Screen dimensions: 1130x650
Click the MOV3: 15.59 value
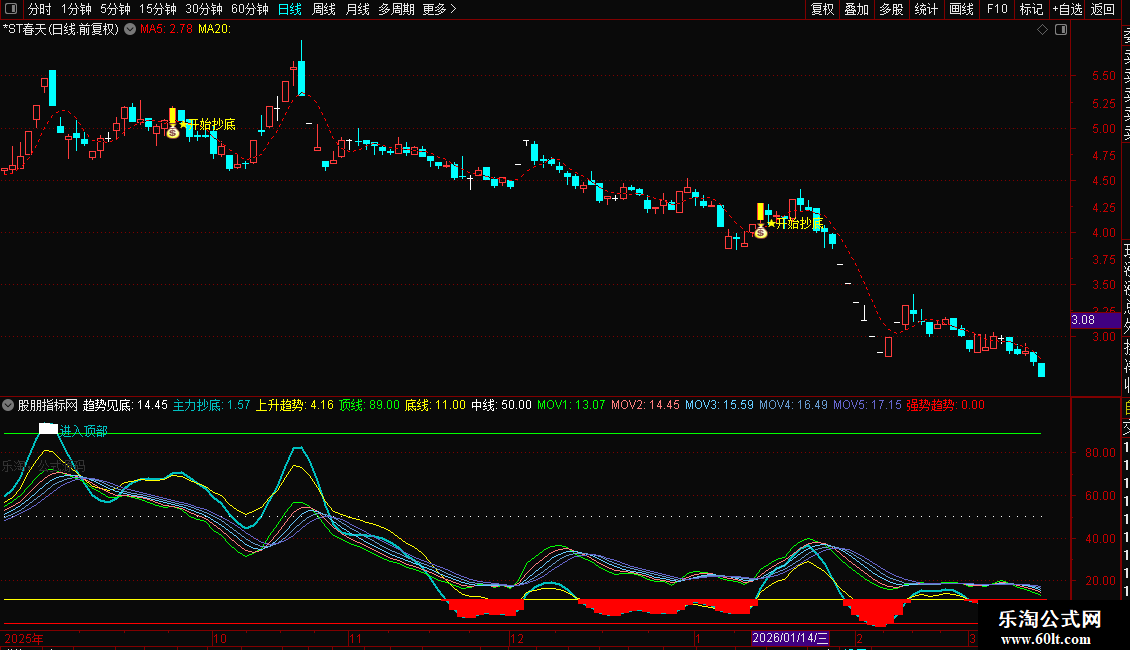coord(719,405)
